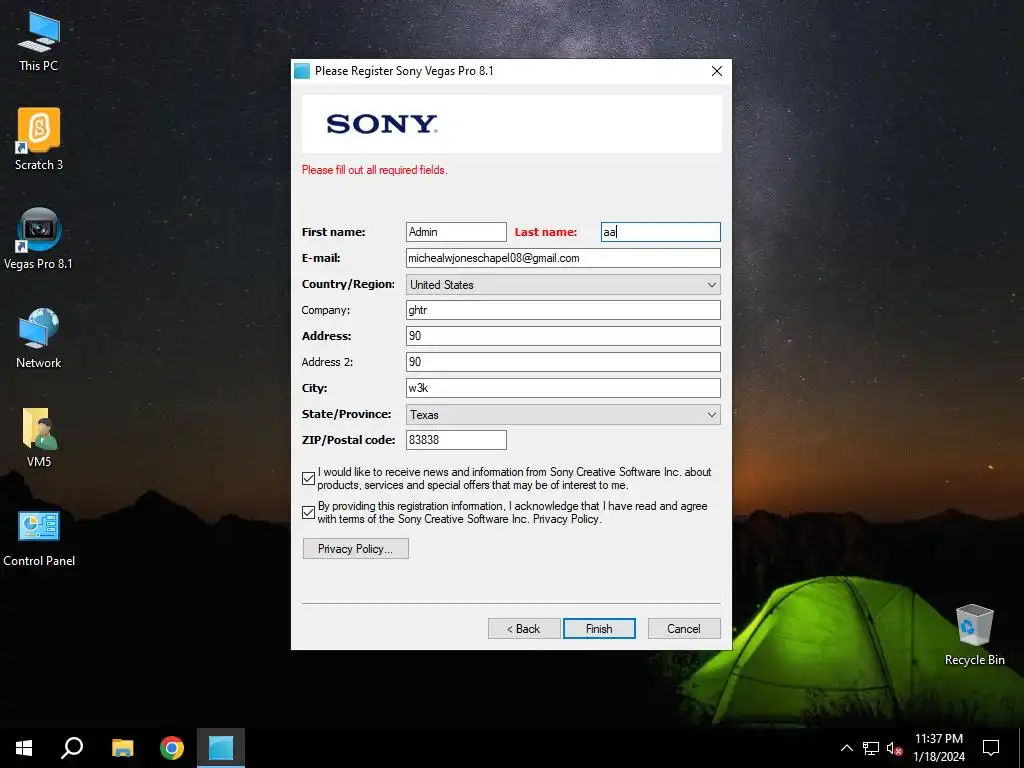The width and height of the screenshot is (1024, 768).
Task: Click the Privacy Policy... button
Action: coord(356,549)
